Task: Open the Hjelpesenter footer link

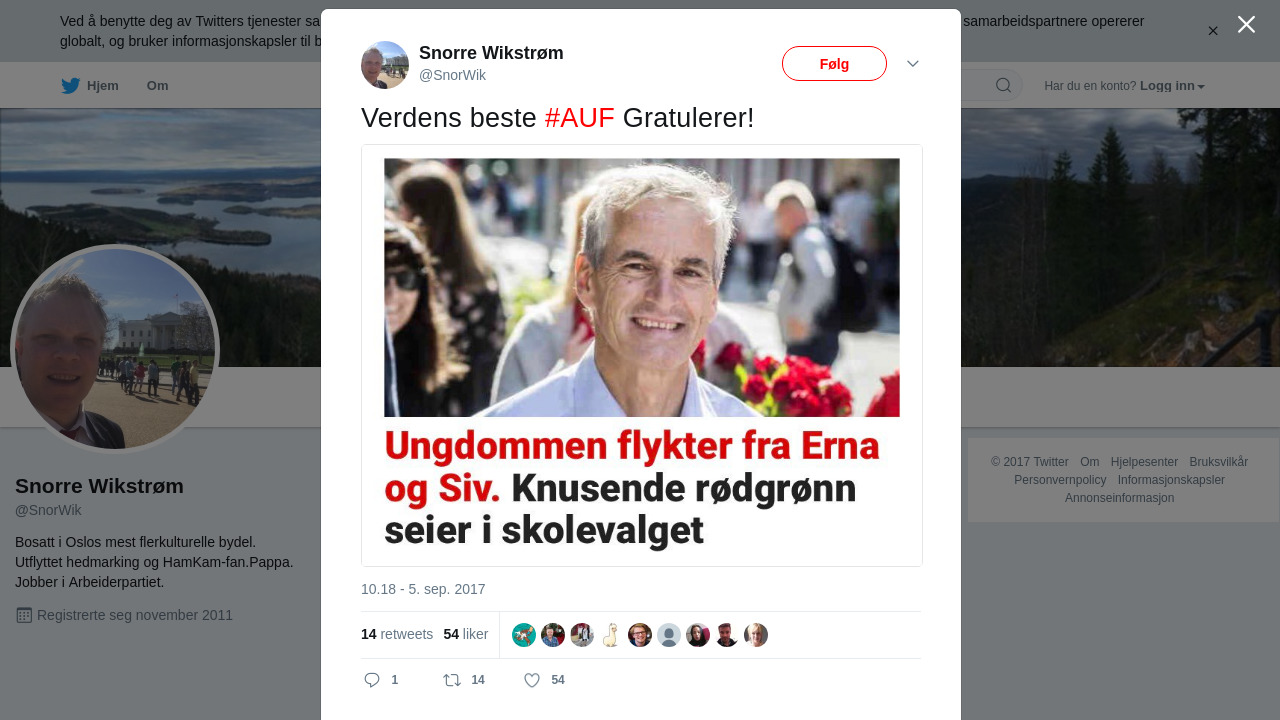Action: point(1144,462)
